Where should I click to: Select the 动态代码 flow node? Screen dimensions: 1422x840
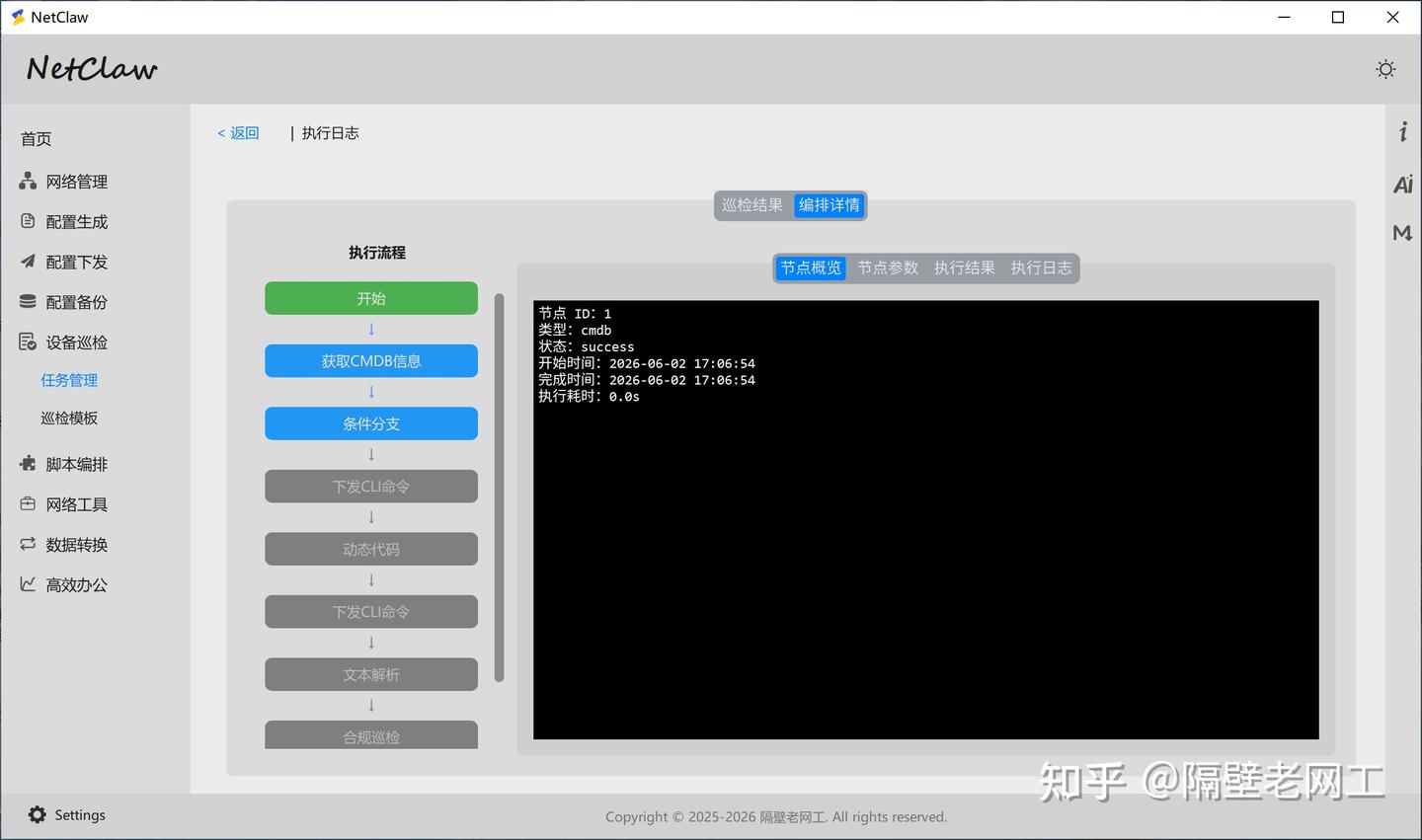[371, 549]
